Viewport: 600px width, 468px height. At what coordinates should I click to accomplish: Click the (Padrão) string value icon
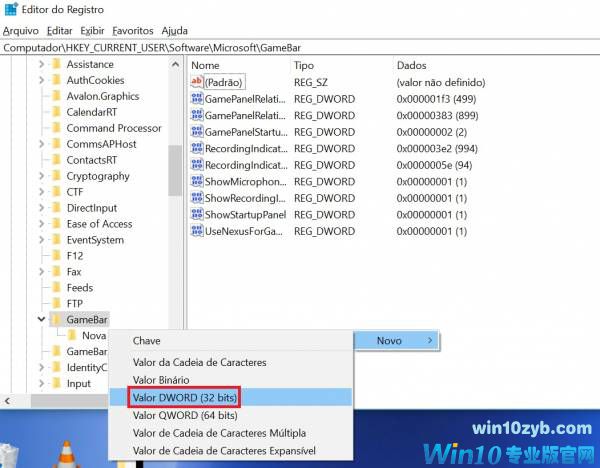197,82
